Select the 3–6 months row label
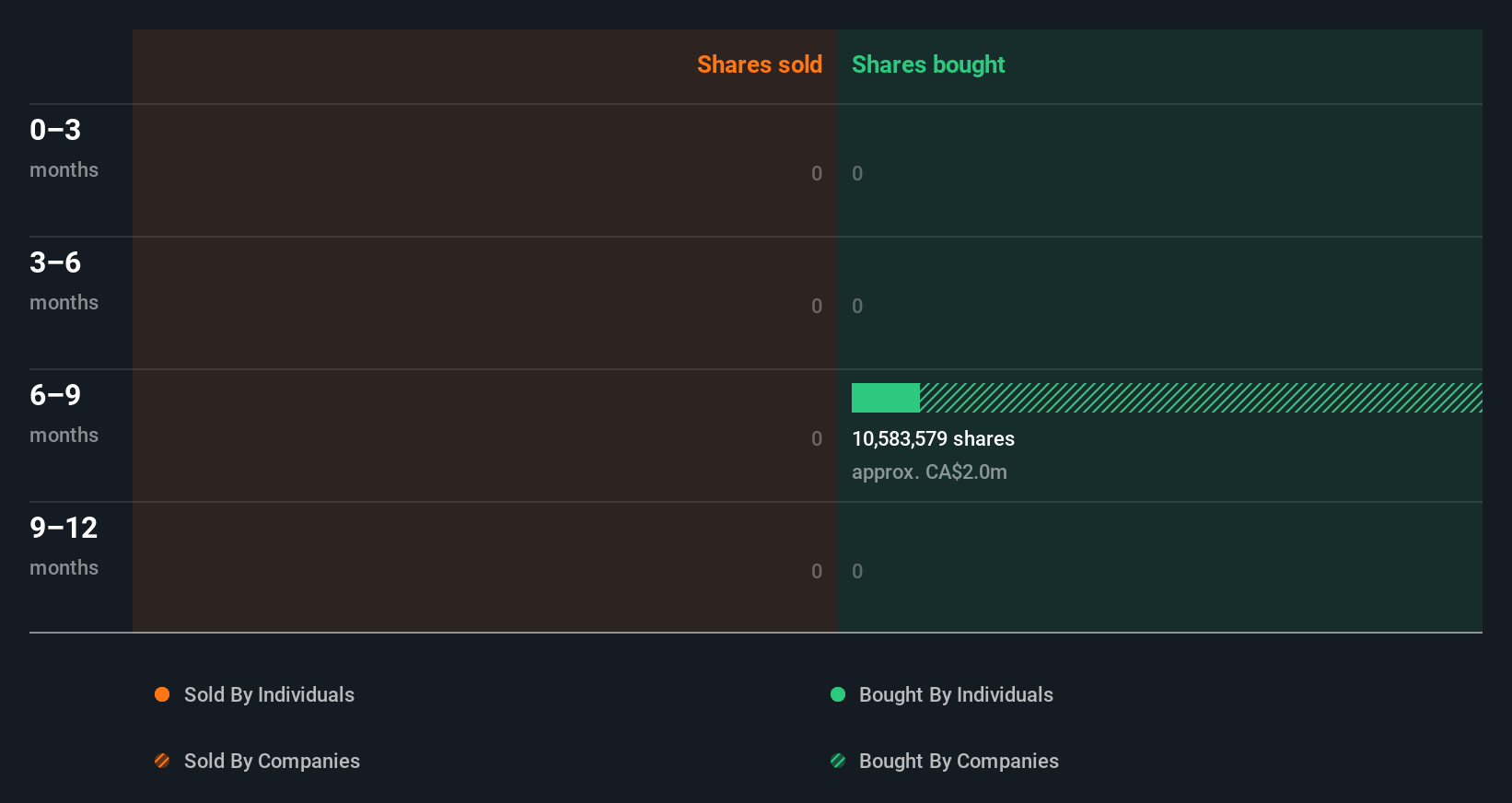1512x803 pixels. (64, 281)
